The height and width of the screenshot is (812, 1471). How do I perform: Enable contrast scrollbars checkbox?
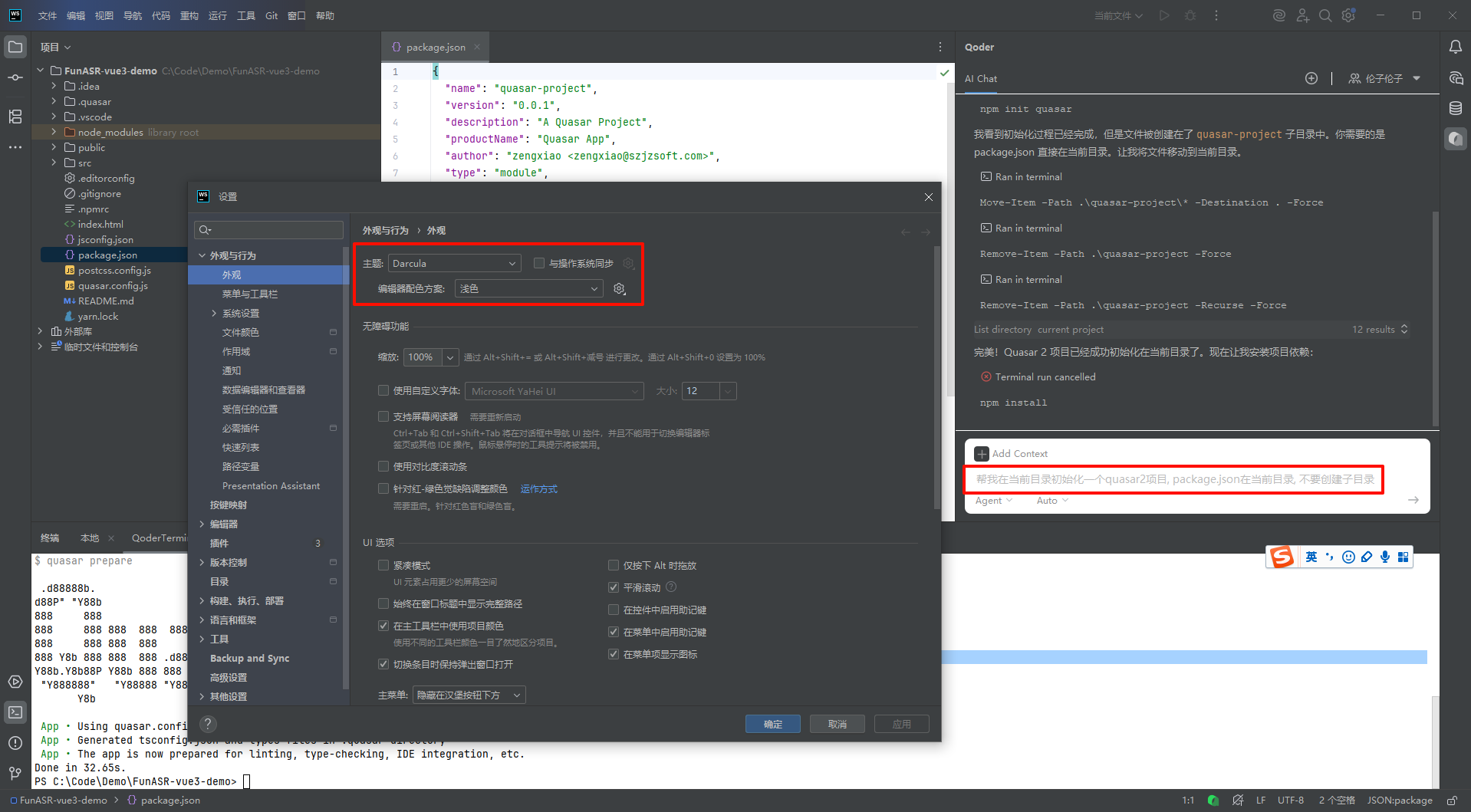pos(383,467)
